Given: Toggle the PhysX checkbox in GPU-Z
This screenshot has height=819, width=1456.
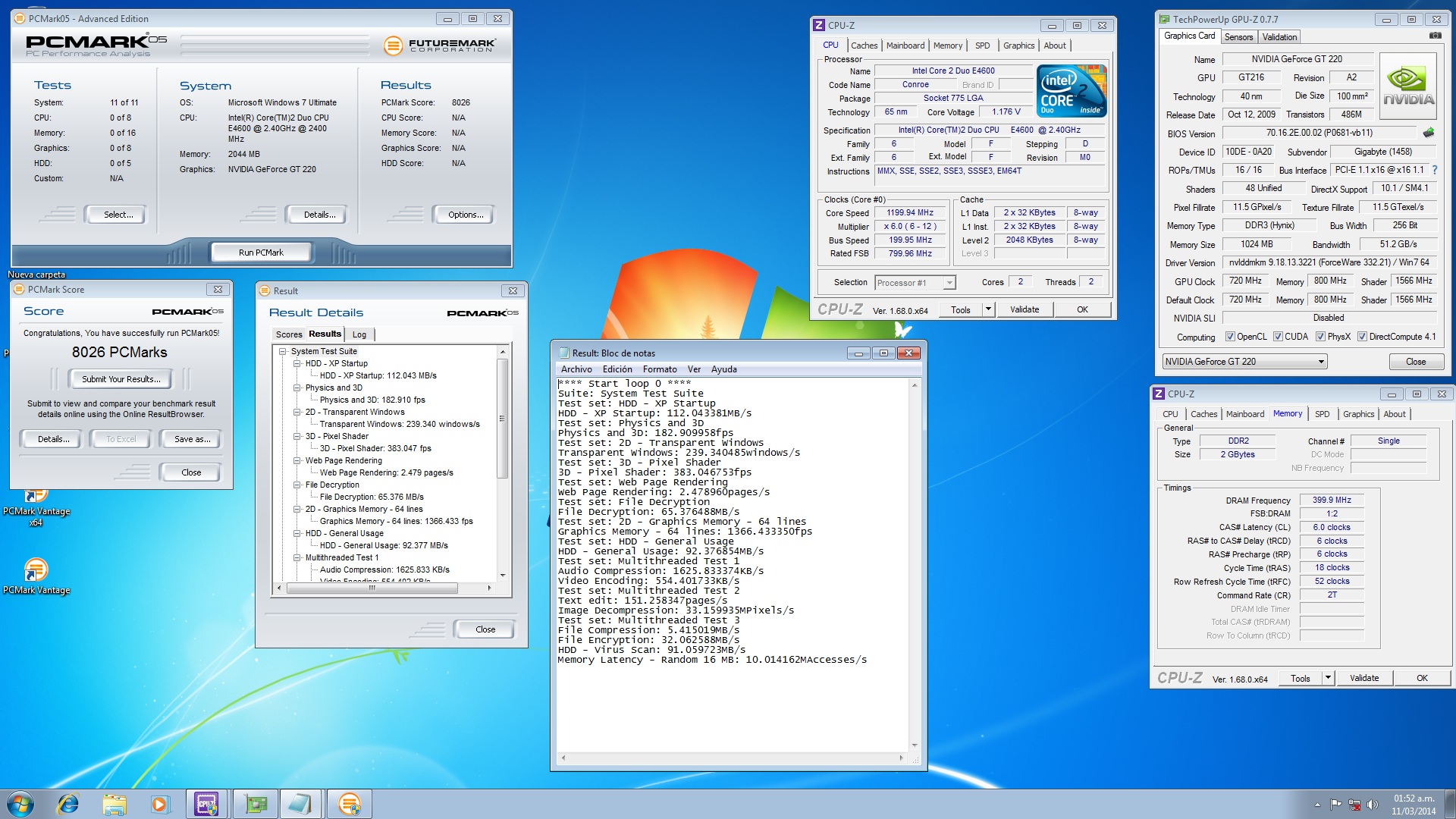Looking at the screenshot, I should pyautogui.click(x=1320, y=337).
